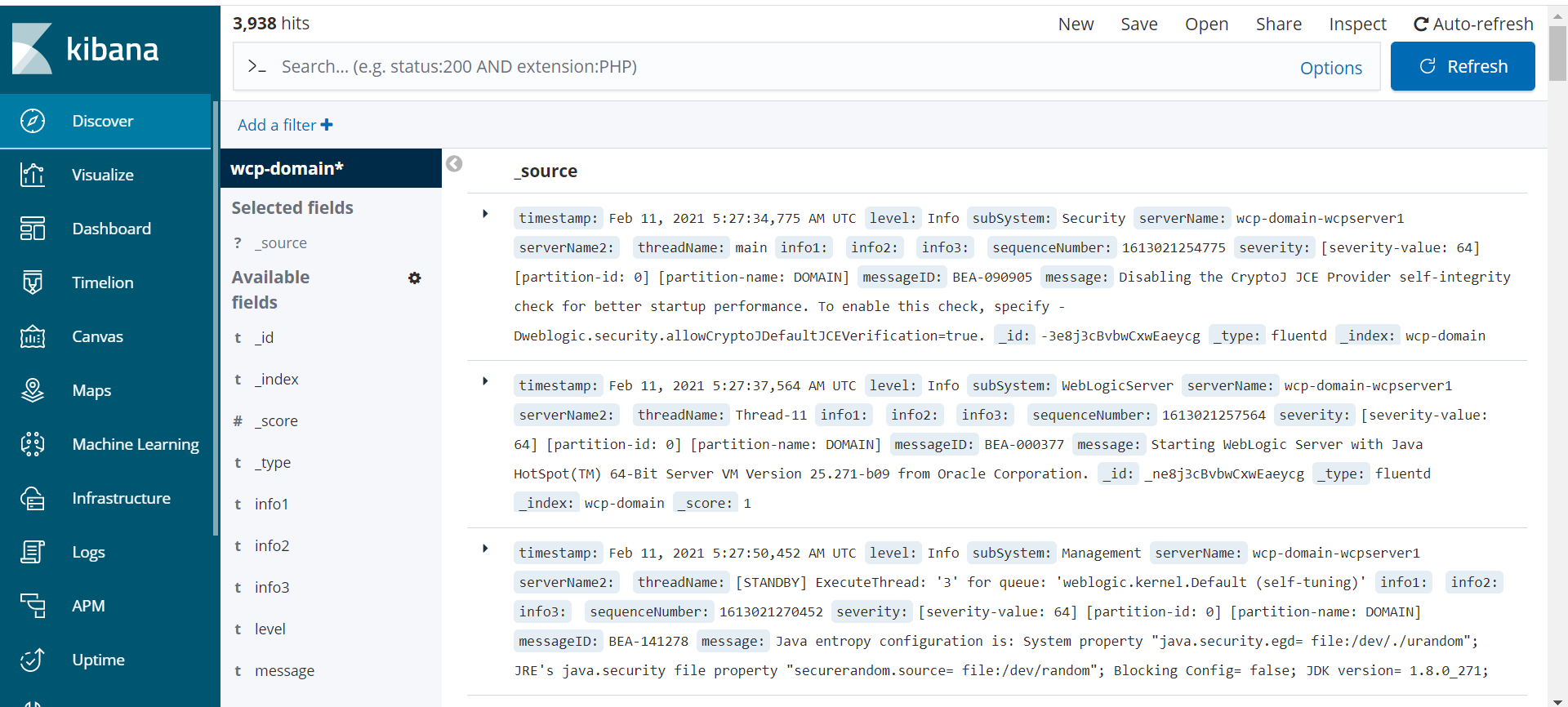The height and width of the screenshot is (707, 1568).
Task: Select the _source selected field
Action: tap(280, 243)
